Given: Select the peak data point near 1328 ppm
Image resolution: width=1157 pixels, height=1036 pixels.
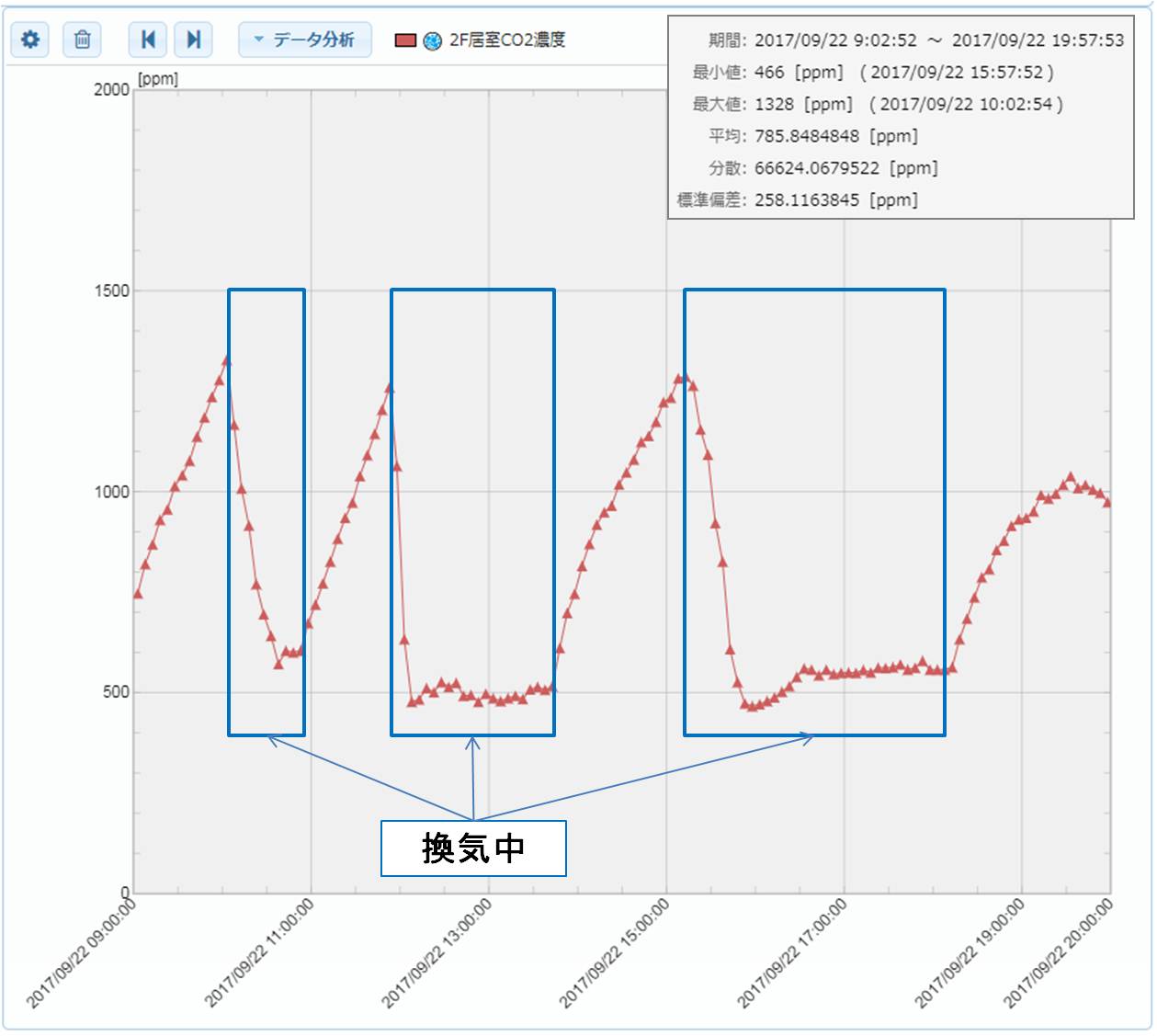Looking at the screenshot, I should click(227, 359).
